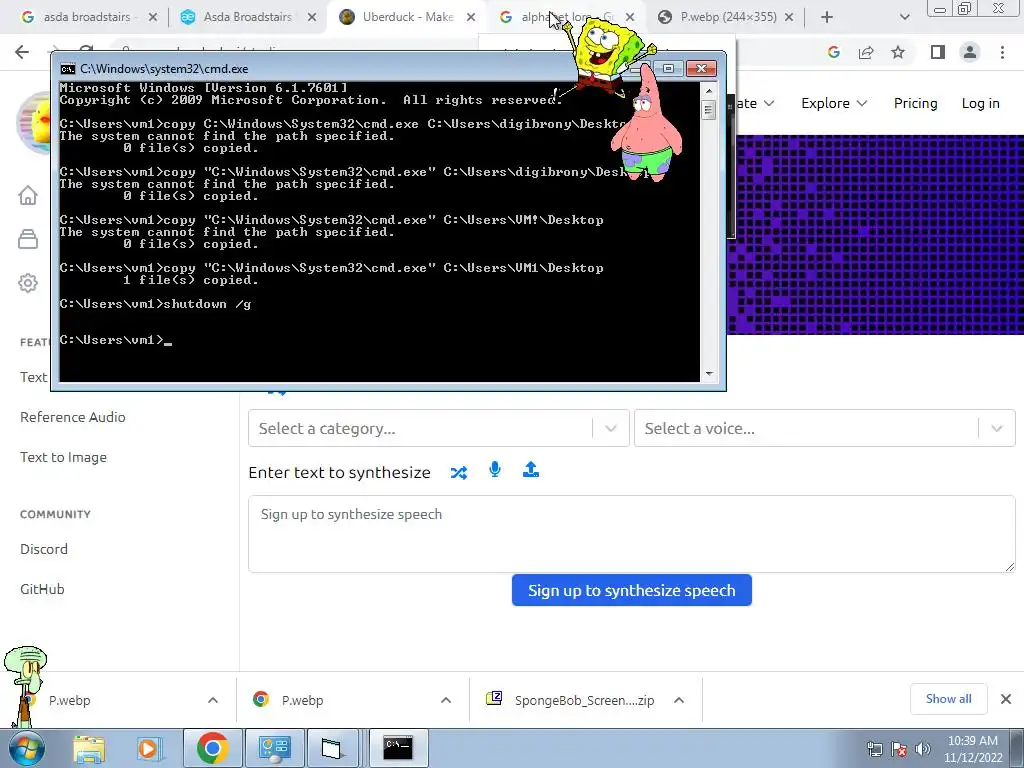Open Windows Media Player from taskbar
The width and height of the screenshot is (1024, 768).
click(x=148, y=748)
